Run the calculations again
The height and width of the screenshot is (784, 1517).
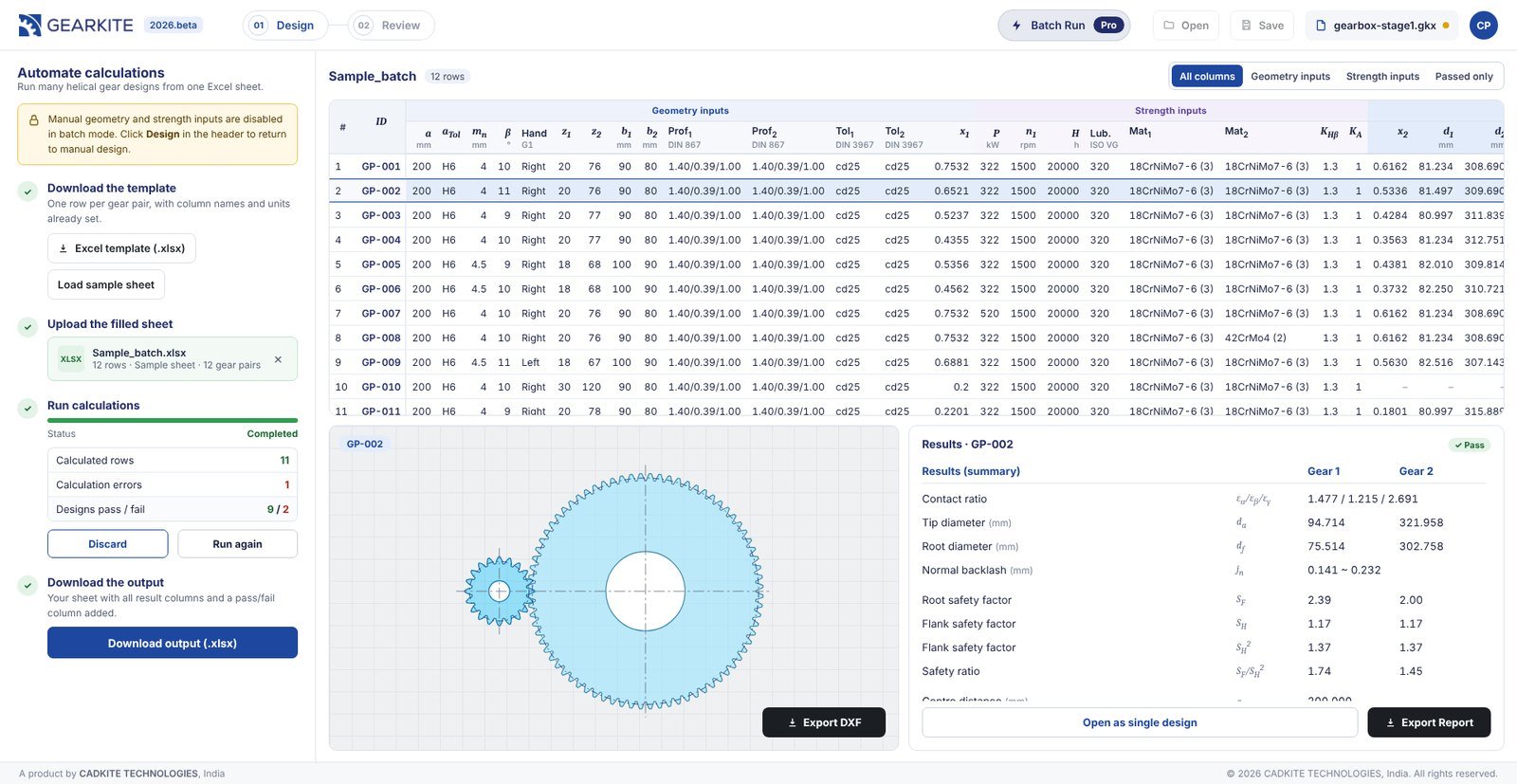237,544
